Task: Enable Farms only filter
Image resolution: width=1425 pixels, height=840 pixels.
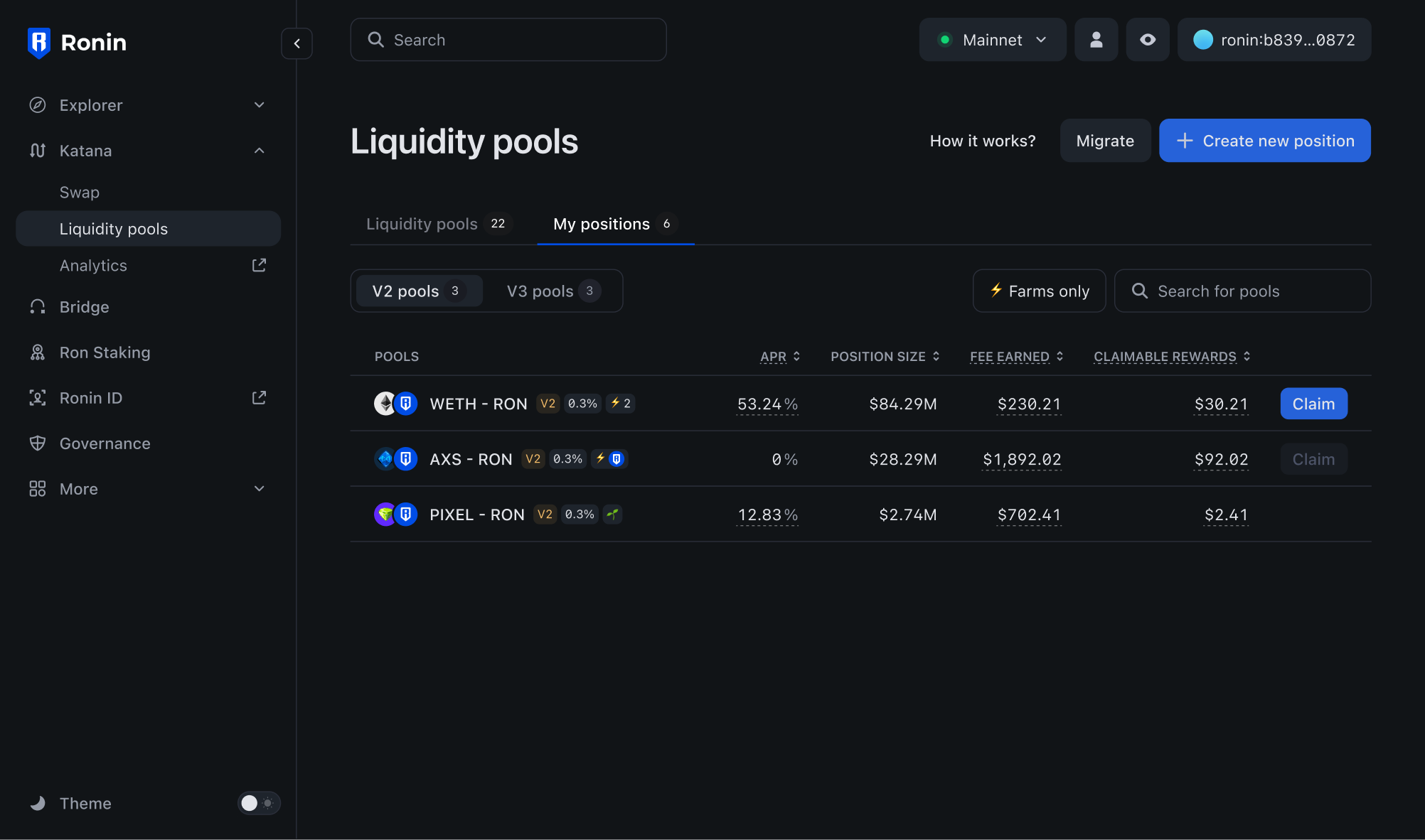Action: (1039, 291)
